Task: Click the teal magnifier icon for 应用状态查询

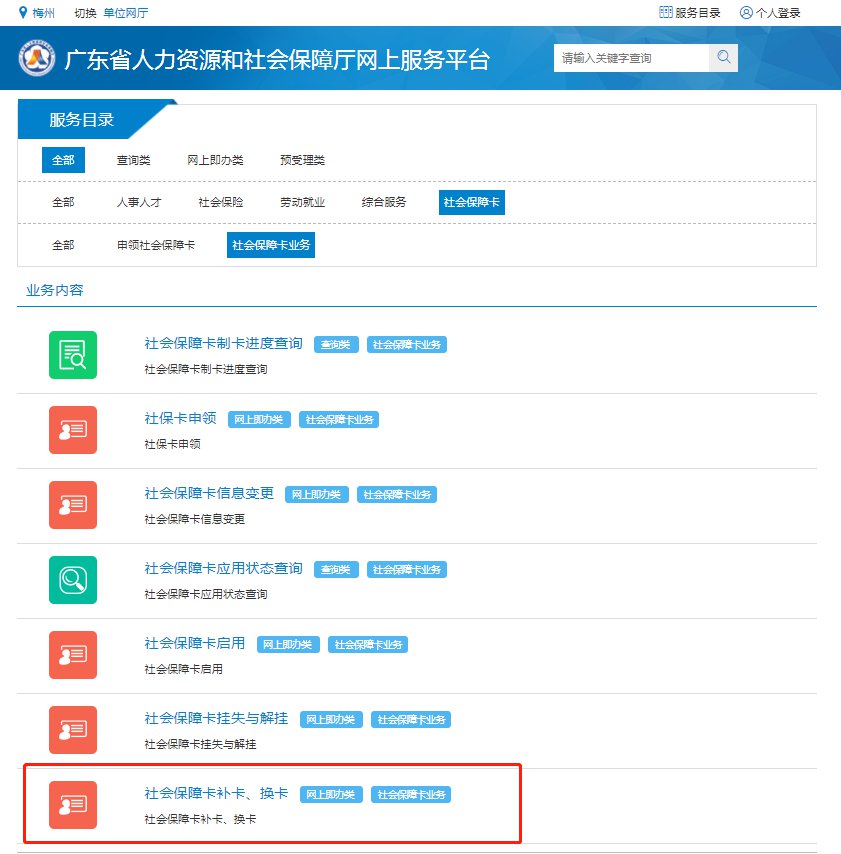Action: [73, 580]
